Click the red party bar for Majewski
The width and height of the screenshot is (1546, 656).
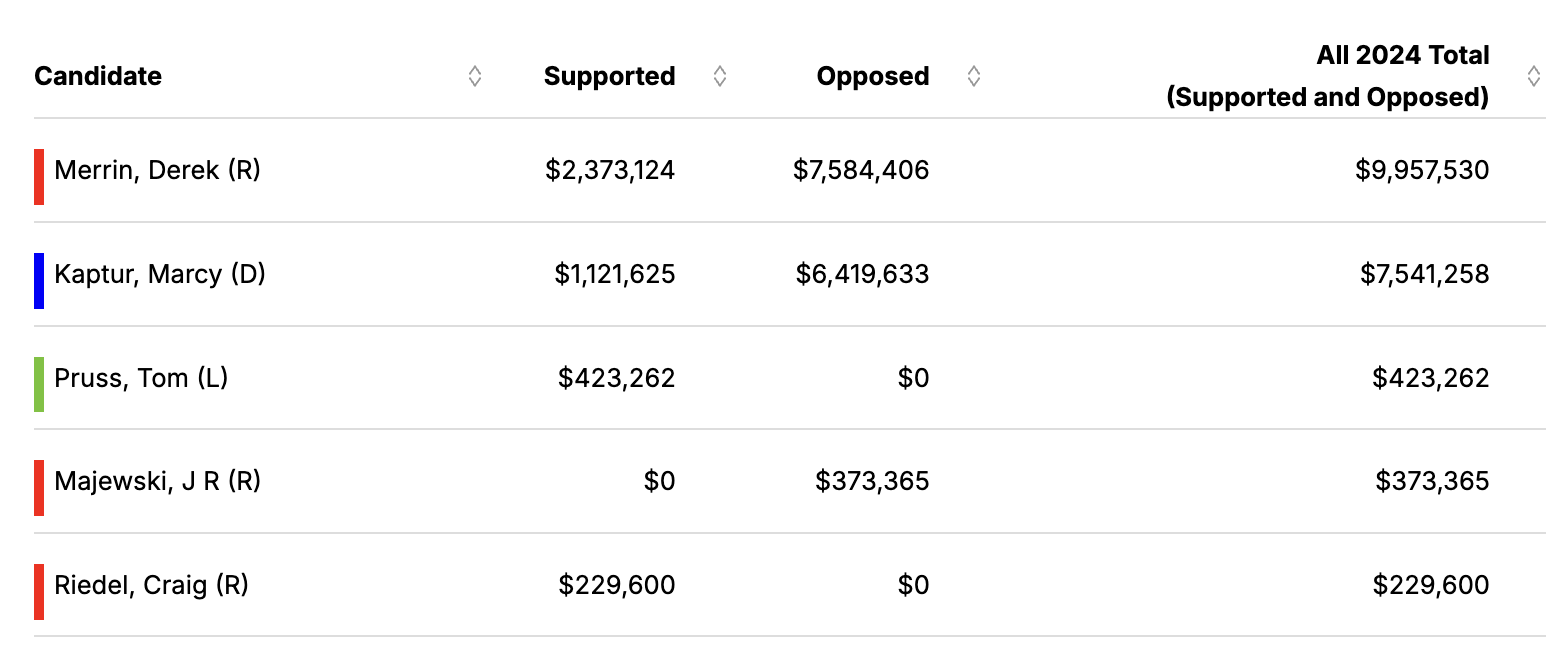[x=39, y=488]
